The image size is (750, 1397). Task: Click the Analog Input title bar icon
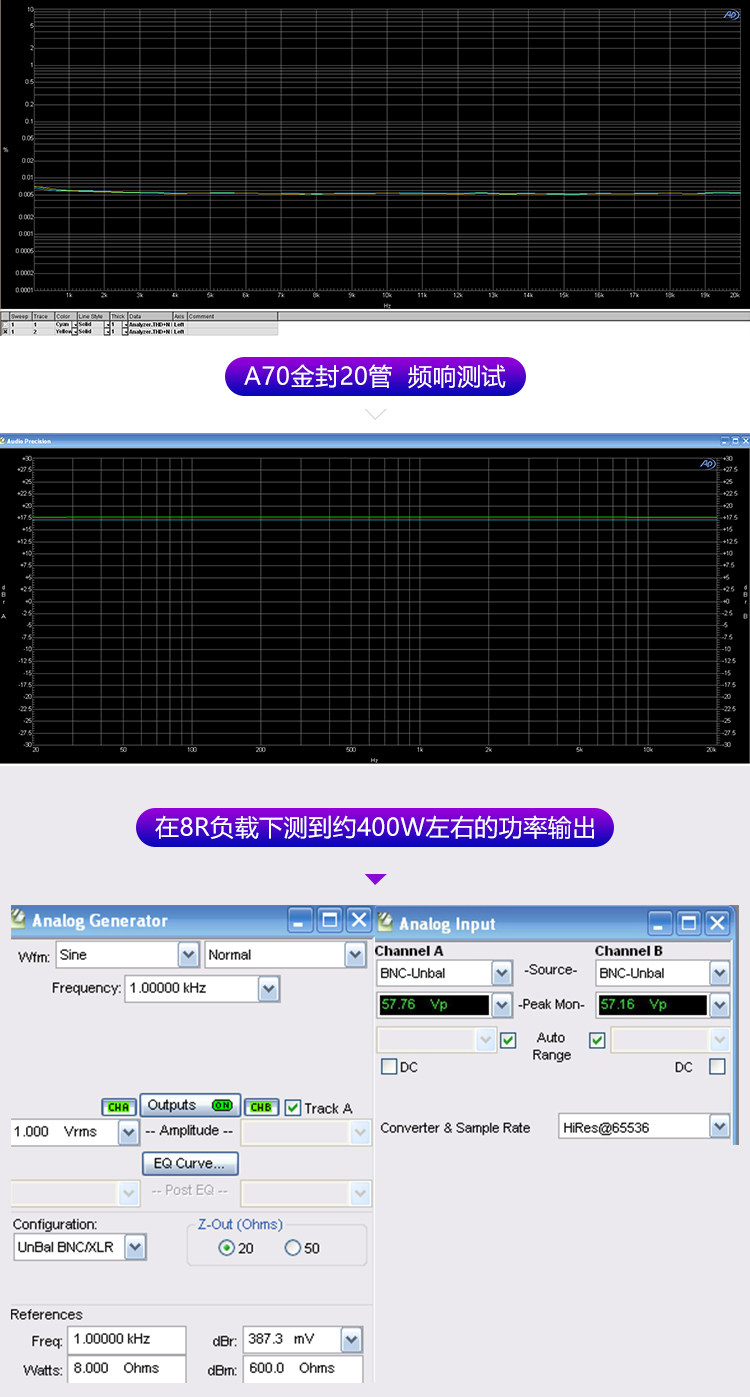pyautogui.click(x=386, y=923)
